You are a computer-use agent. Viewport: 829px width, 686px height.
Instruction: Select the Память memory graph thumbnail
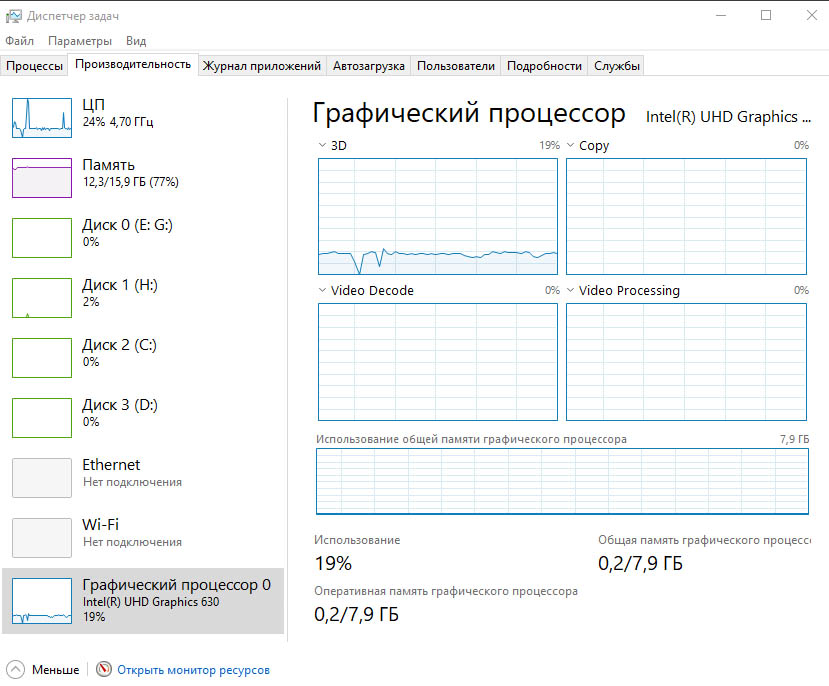coord(41,177)
